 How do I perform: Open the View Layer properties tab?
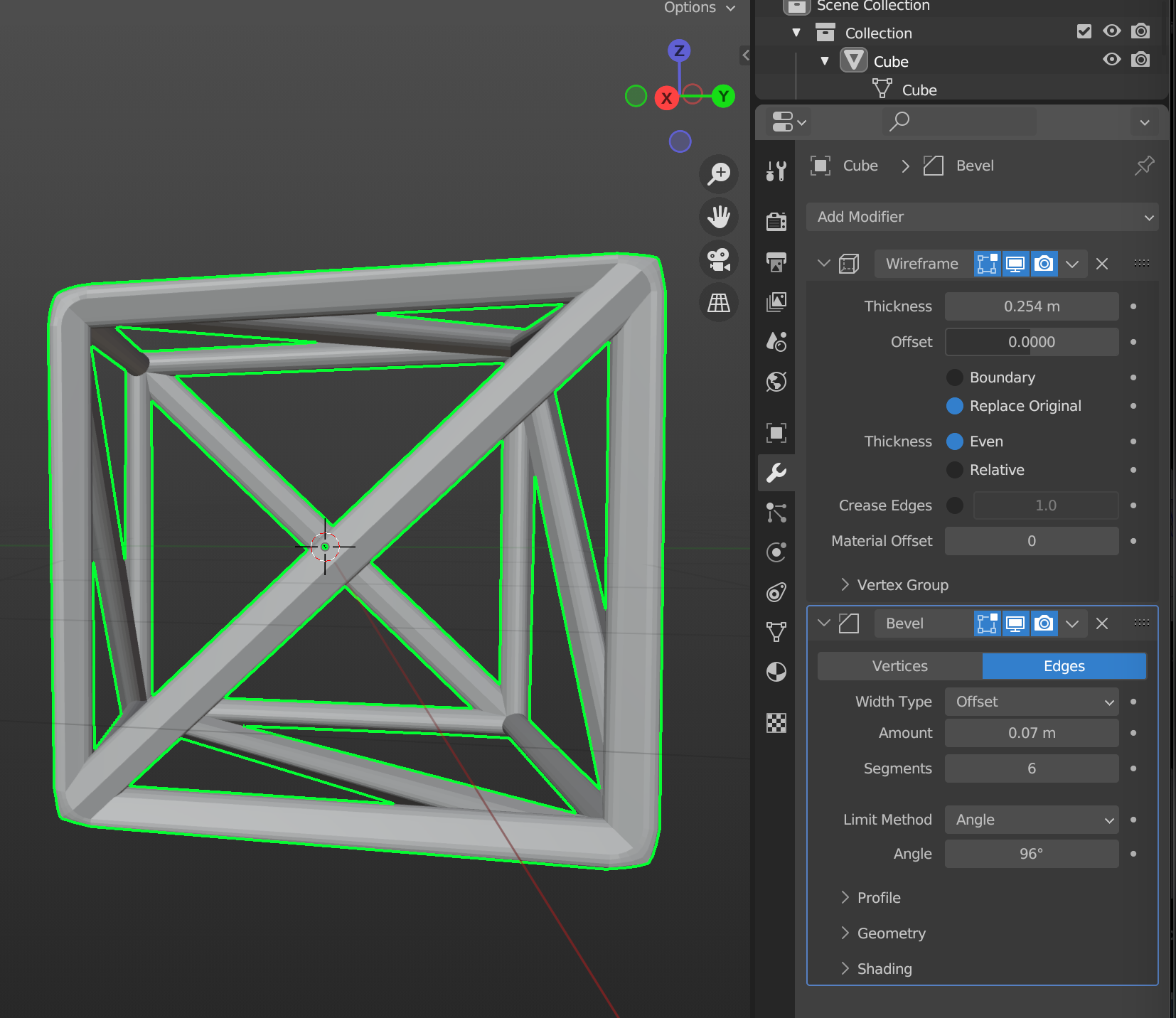(x=776, y=301)
